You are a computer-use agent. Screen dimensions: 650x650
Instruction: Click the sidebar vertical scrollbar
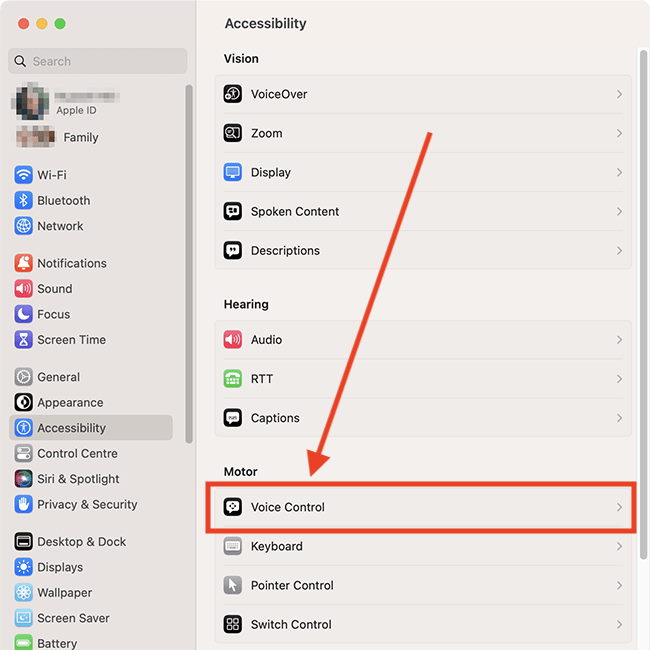click(189, 264)
